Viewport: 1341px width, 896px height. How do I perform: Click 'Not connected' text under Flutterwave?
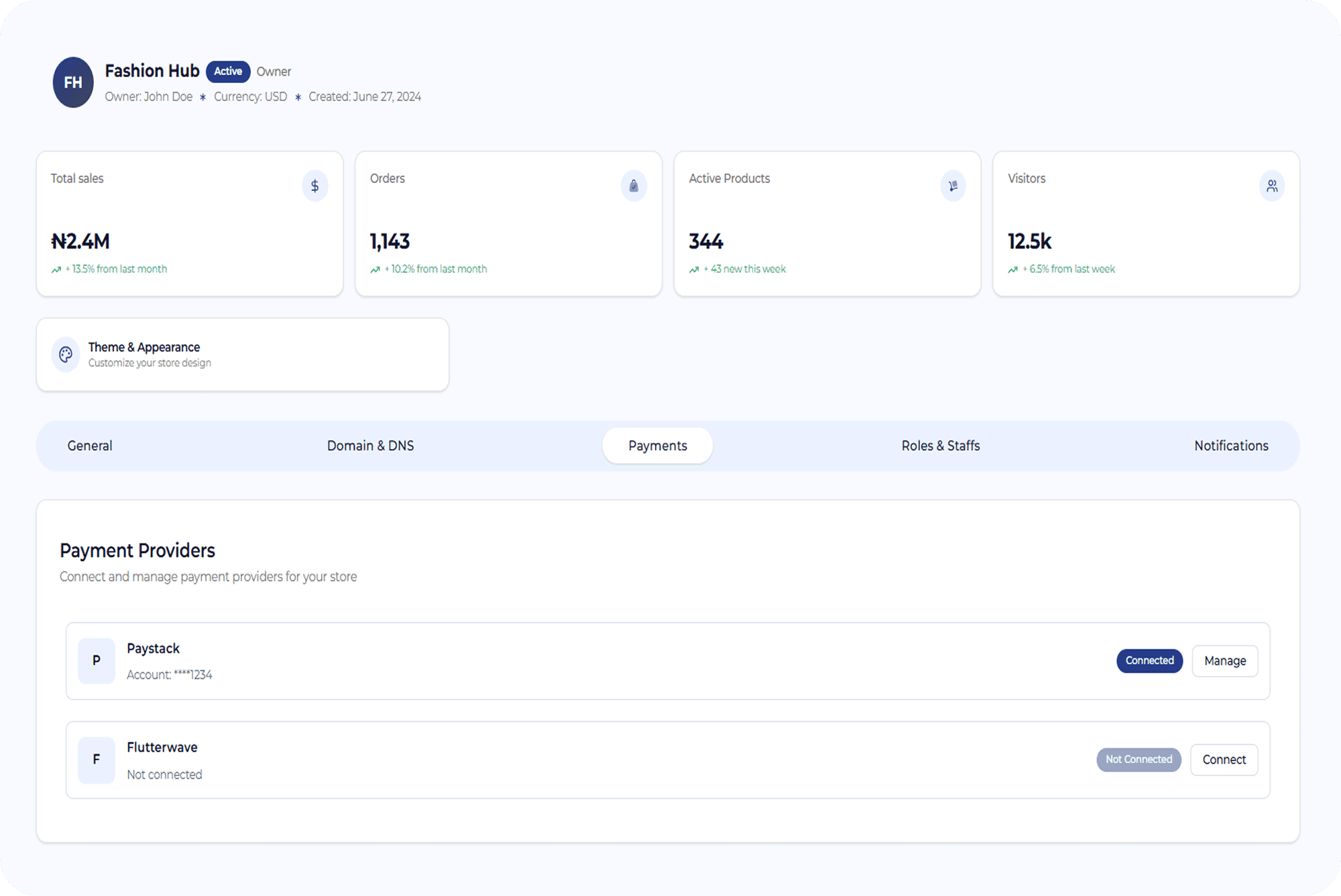(164, 775)
